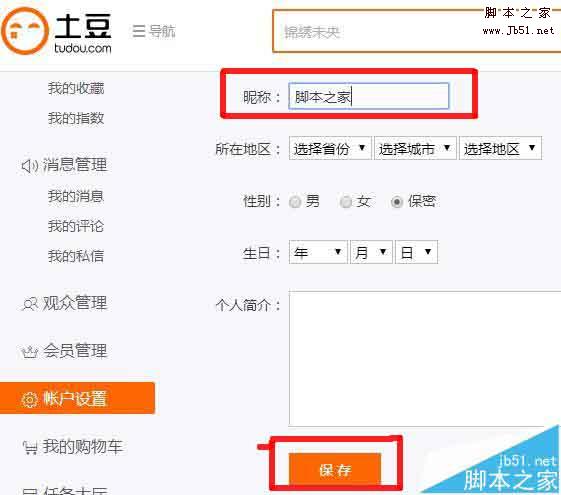The image size is (561, 495).
Task: Open the 选择城市 dropdown
Action: click(415, 148)
